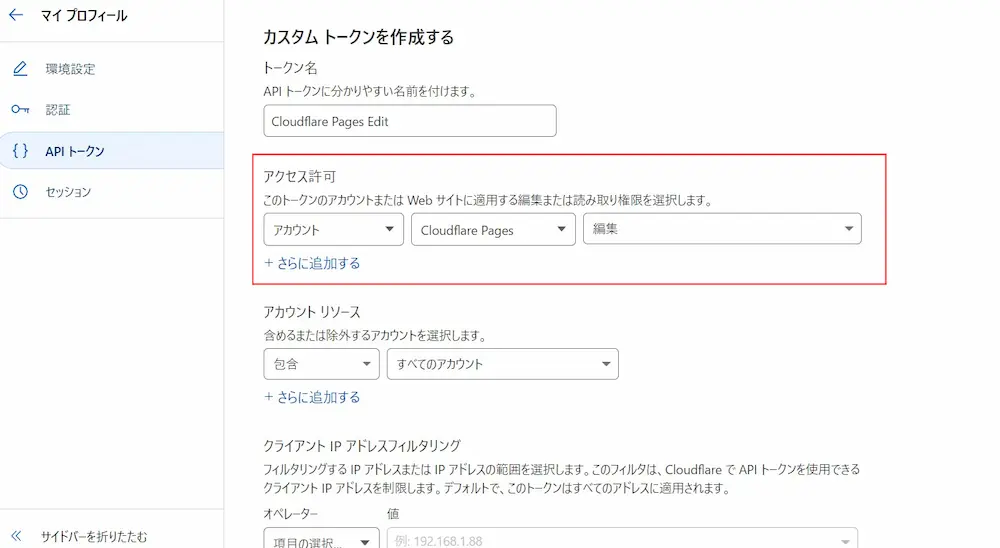Click さらに追加する under アカウント リソース

(312, 397)
